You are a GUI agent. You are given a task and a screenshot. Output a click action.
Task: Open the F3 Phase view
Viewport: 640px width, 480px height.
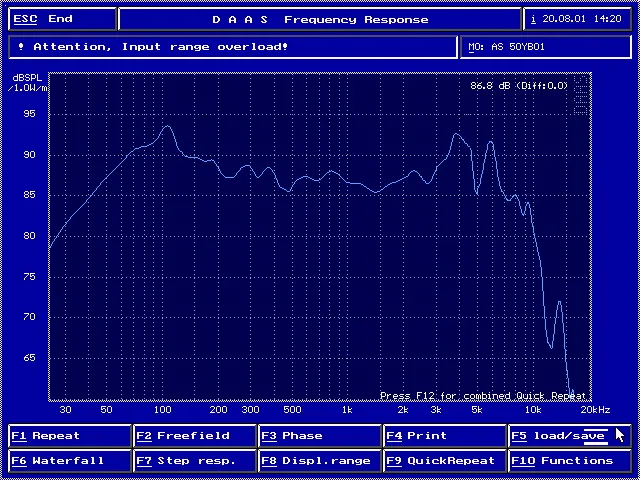[x=320, y=436]
